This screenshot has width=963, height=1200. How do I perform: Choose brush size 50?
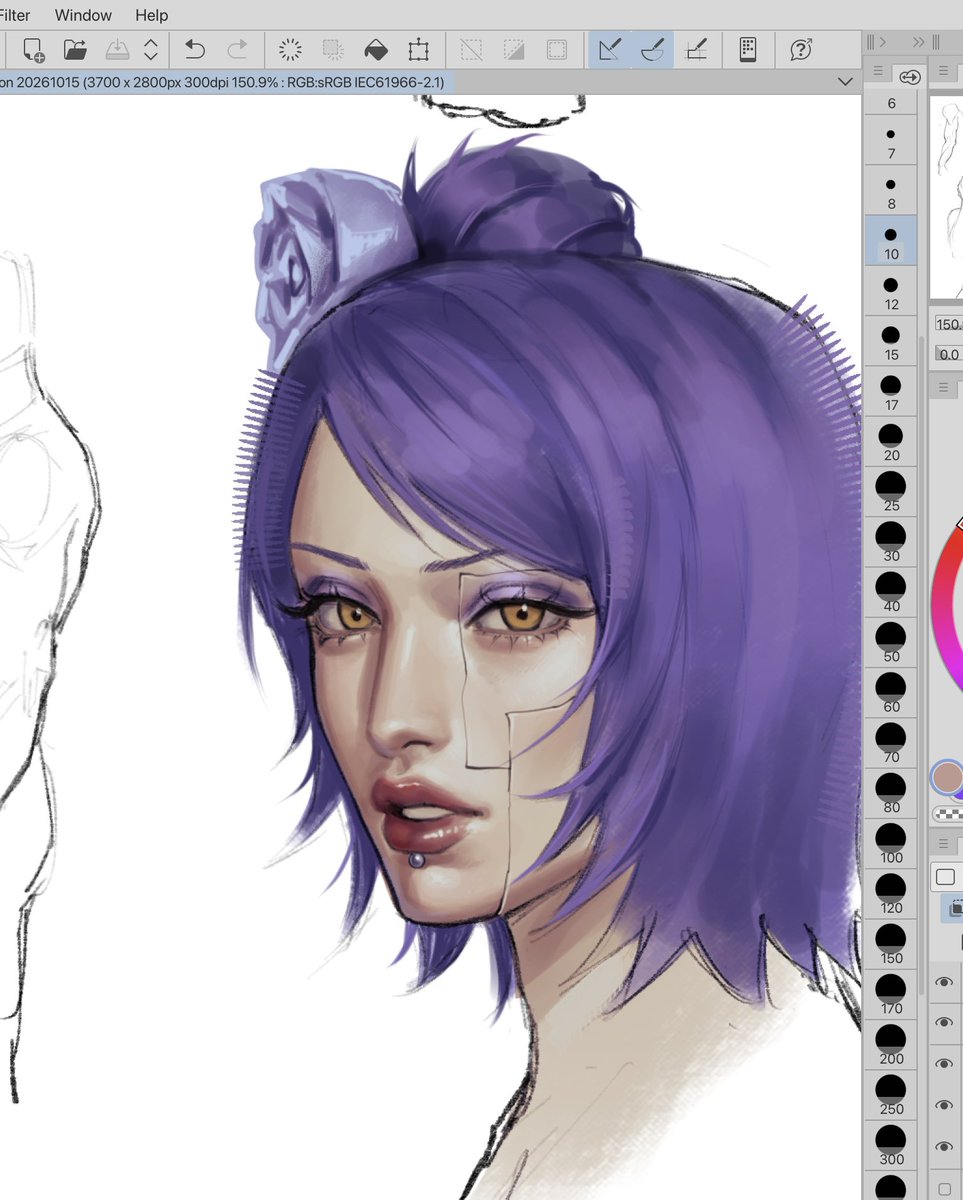[891, 642]
